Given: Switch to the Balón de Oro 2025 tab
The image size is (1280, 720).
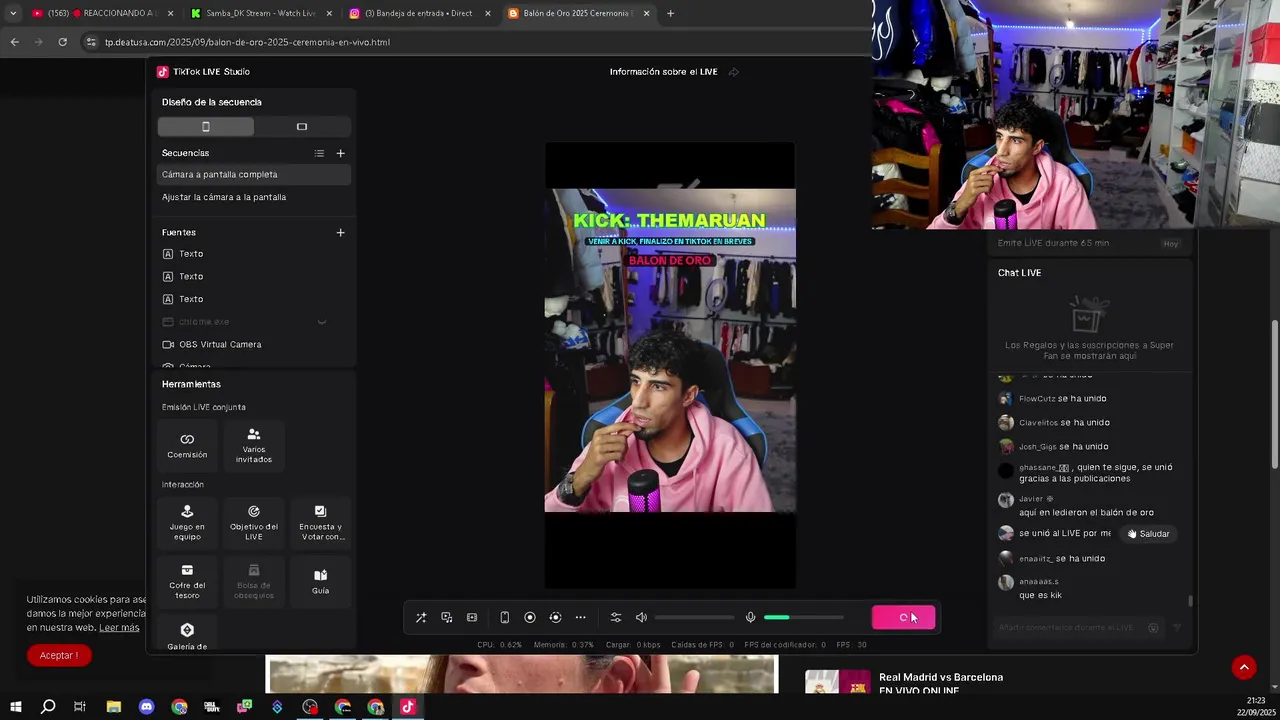Looking at the screenshot, I should click(578, 13).
